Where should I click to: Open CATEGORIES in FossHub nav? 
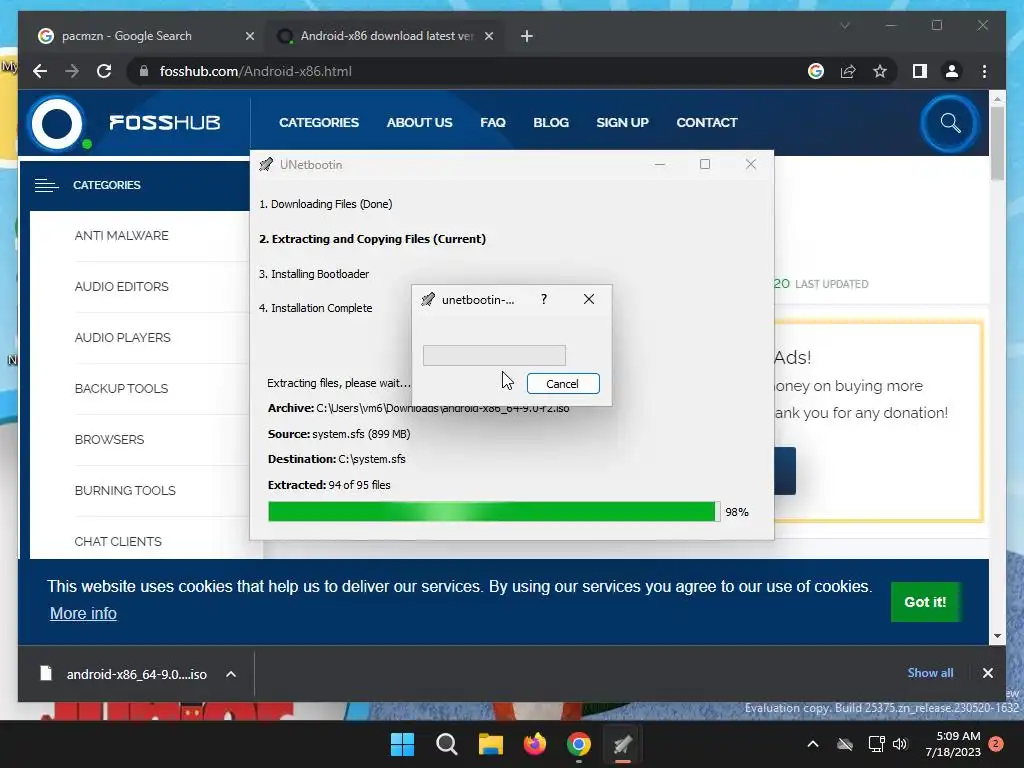pos(319,123)
